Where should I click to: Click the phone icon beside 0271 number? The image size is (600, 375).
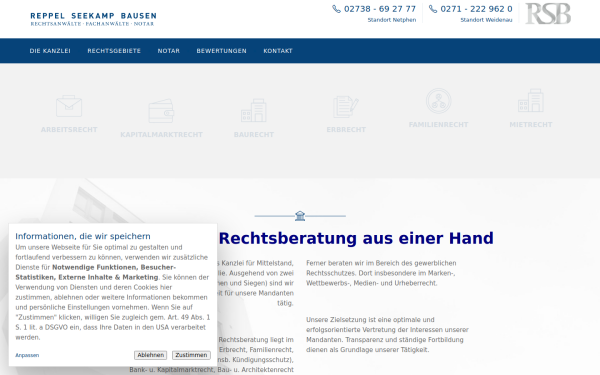(433, 9)
